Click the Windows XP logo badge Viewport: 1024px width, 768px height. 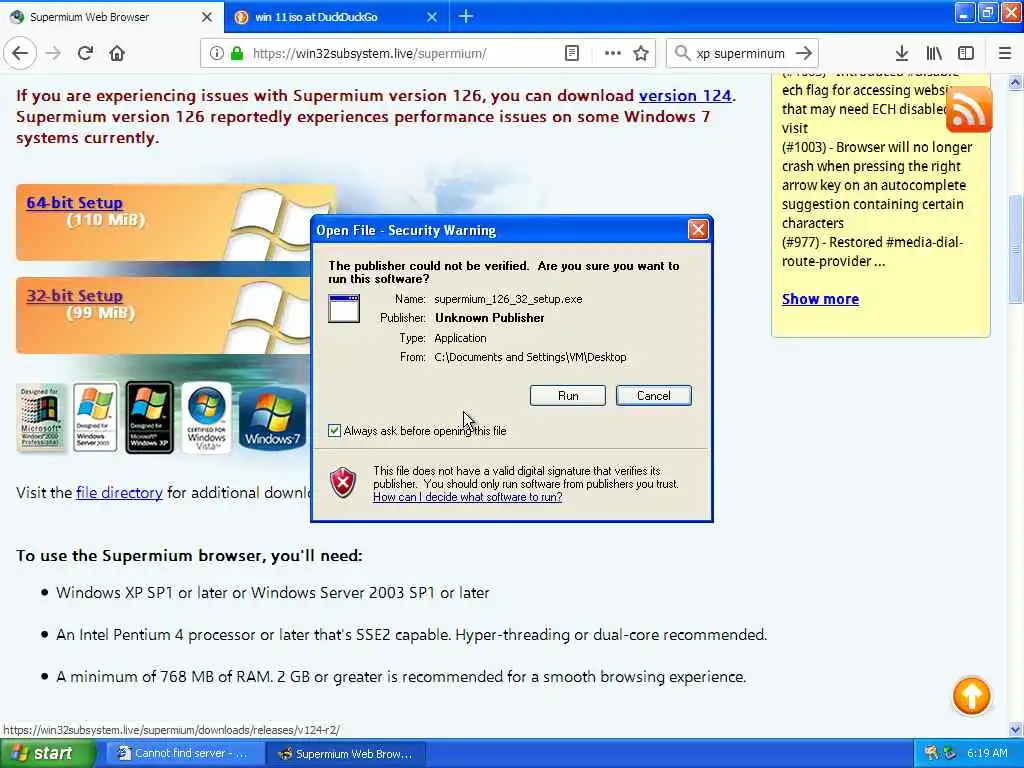click(150, 417)
